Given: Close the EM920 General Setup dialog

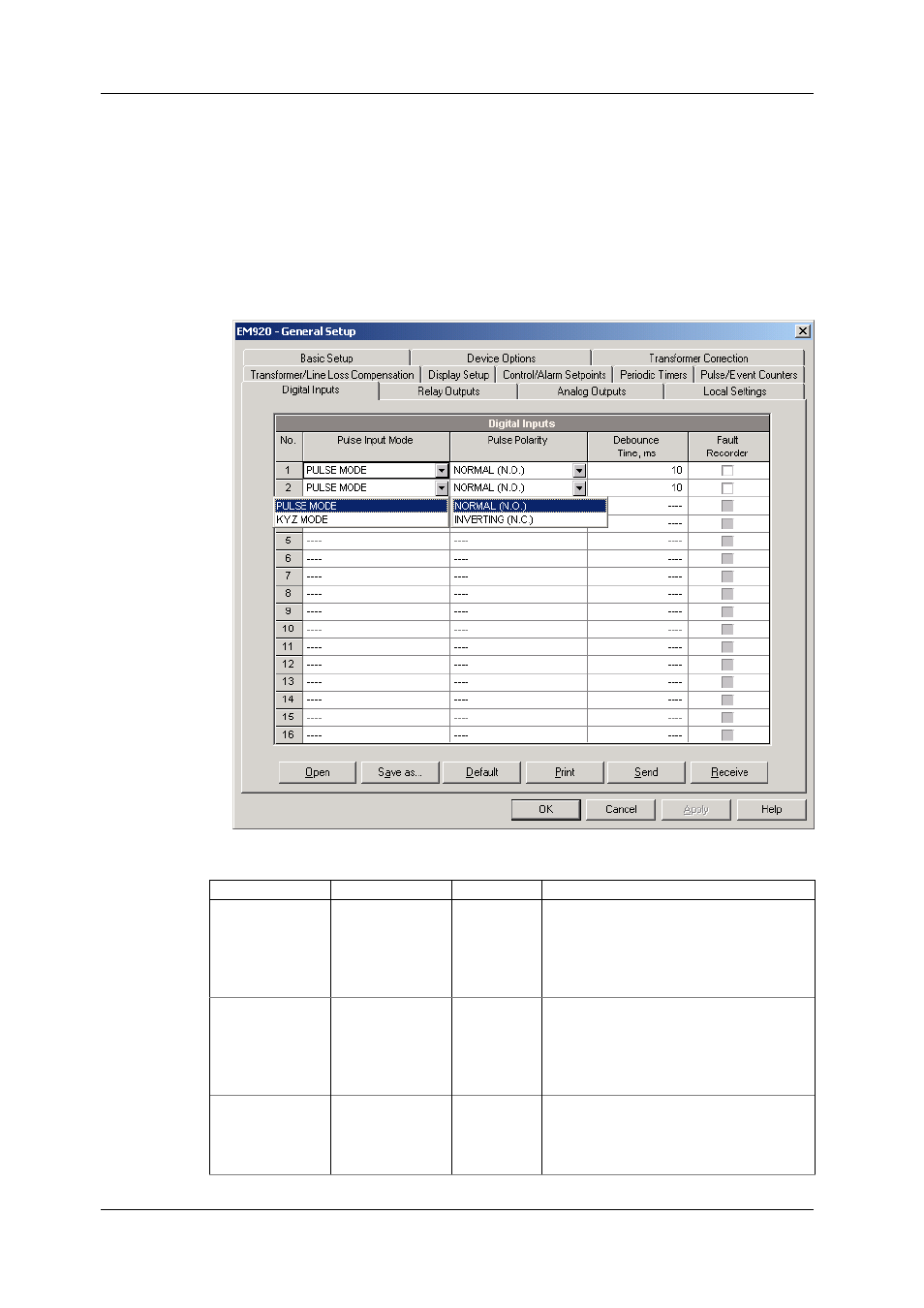Looking at the screenshot, I should (802, 331).
